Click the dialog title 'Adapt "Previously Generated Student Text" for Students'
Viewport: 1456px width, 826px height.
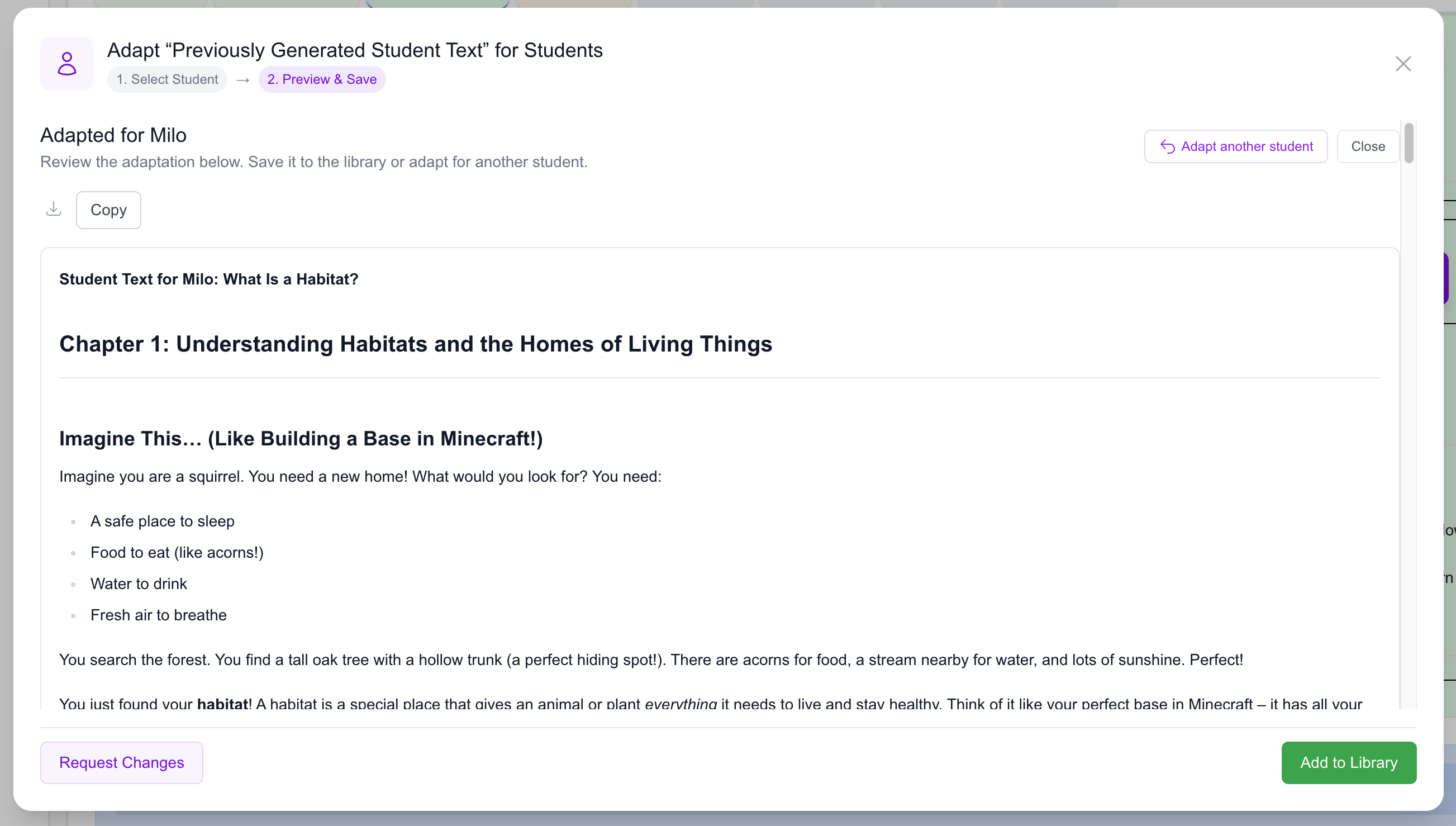point(355,50)
